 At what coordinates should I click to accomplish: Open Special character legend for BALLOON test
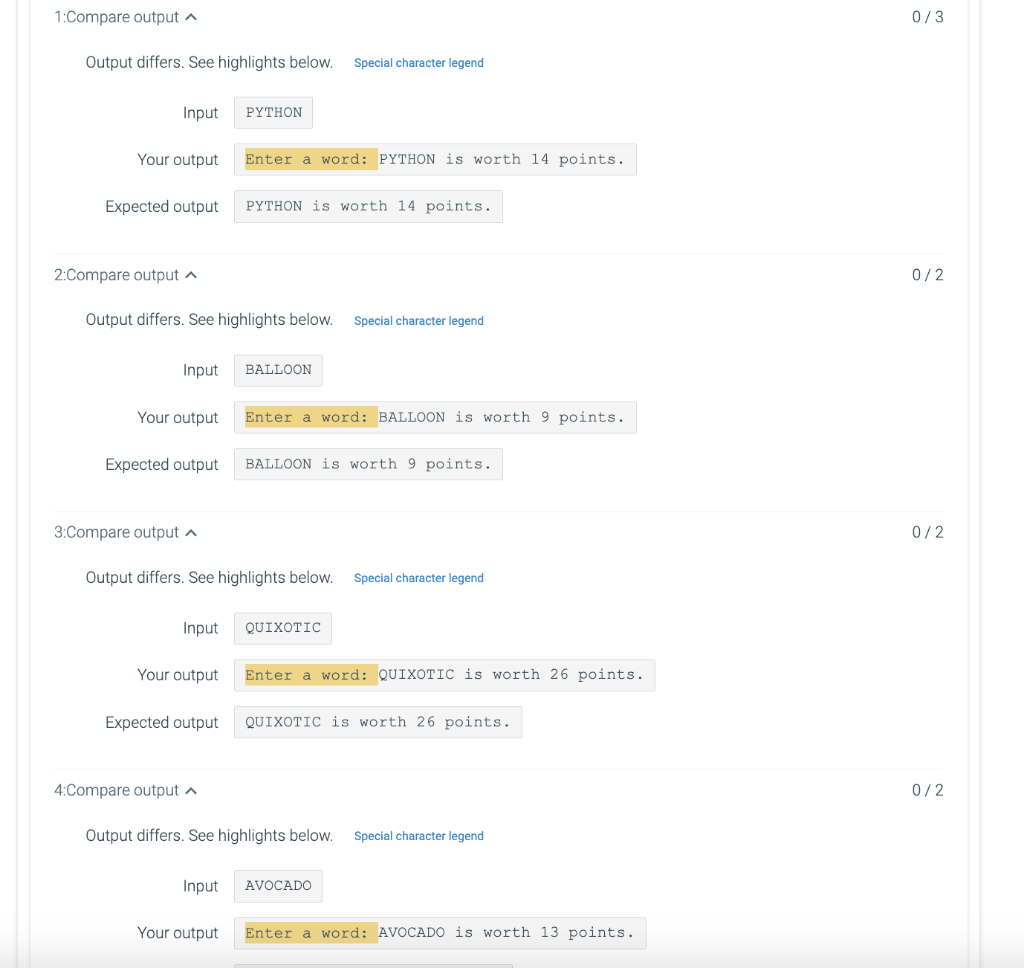[x=418, y=321]
